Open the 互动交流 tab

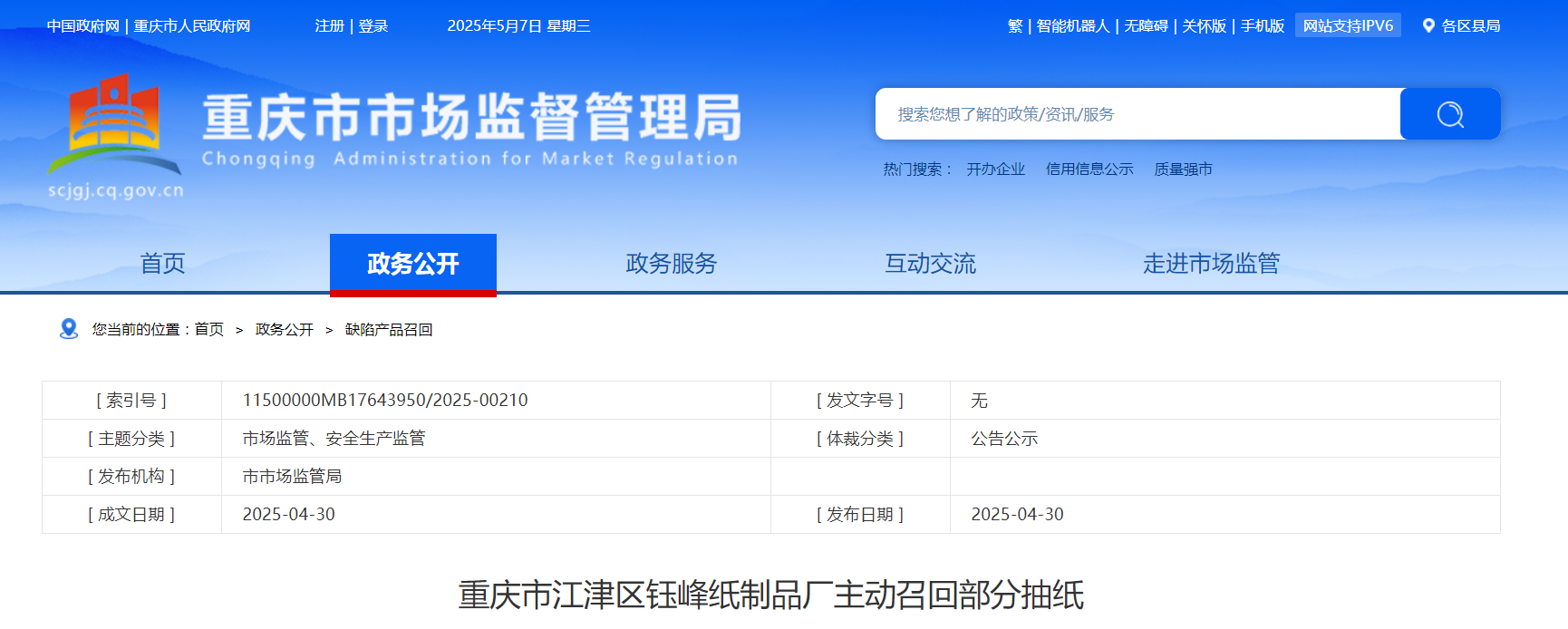930,264
